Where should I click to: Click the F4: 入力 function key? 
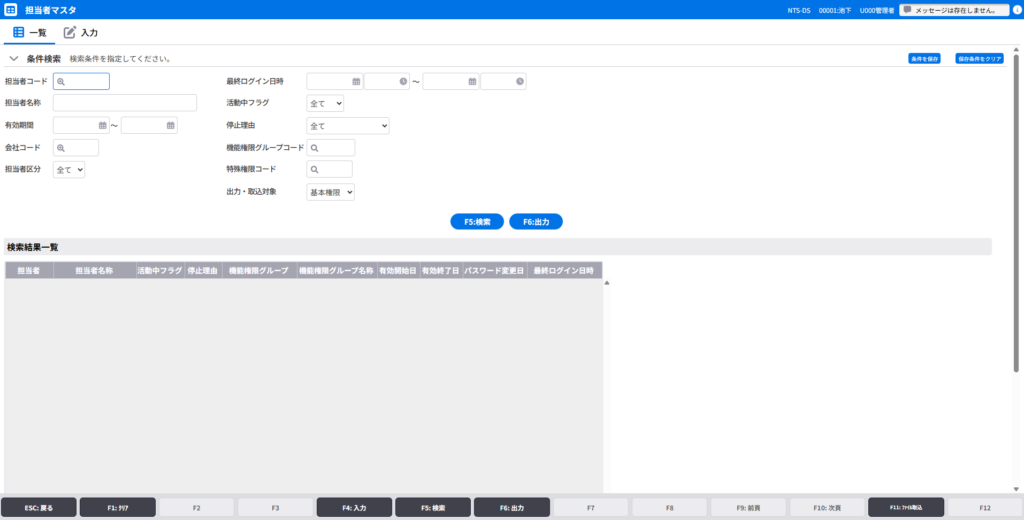354,508
